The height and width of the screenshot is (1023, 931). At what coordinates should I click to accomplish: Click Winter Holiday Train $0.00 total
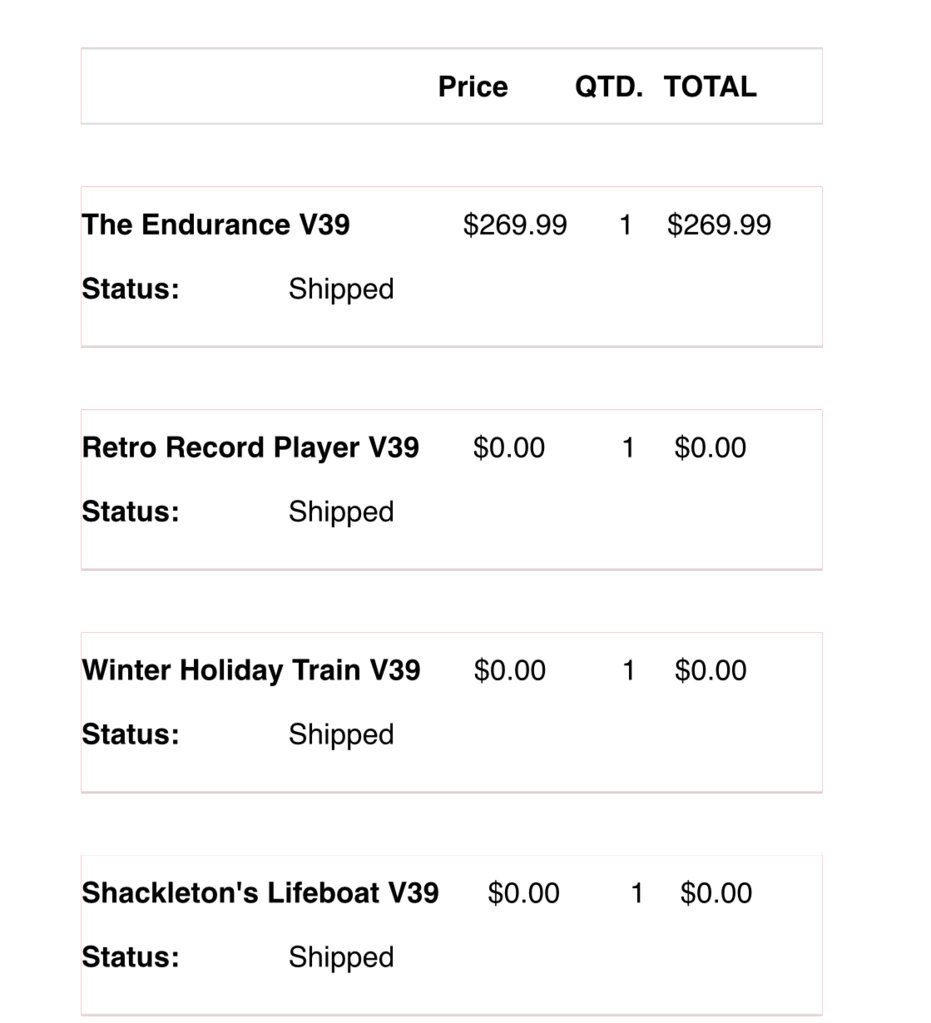710,671
